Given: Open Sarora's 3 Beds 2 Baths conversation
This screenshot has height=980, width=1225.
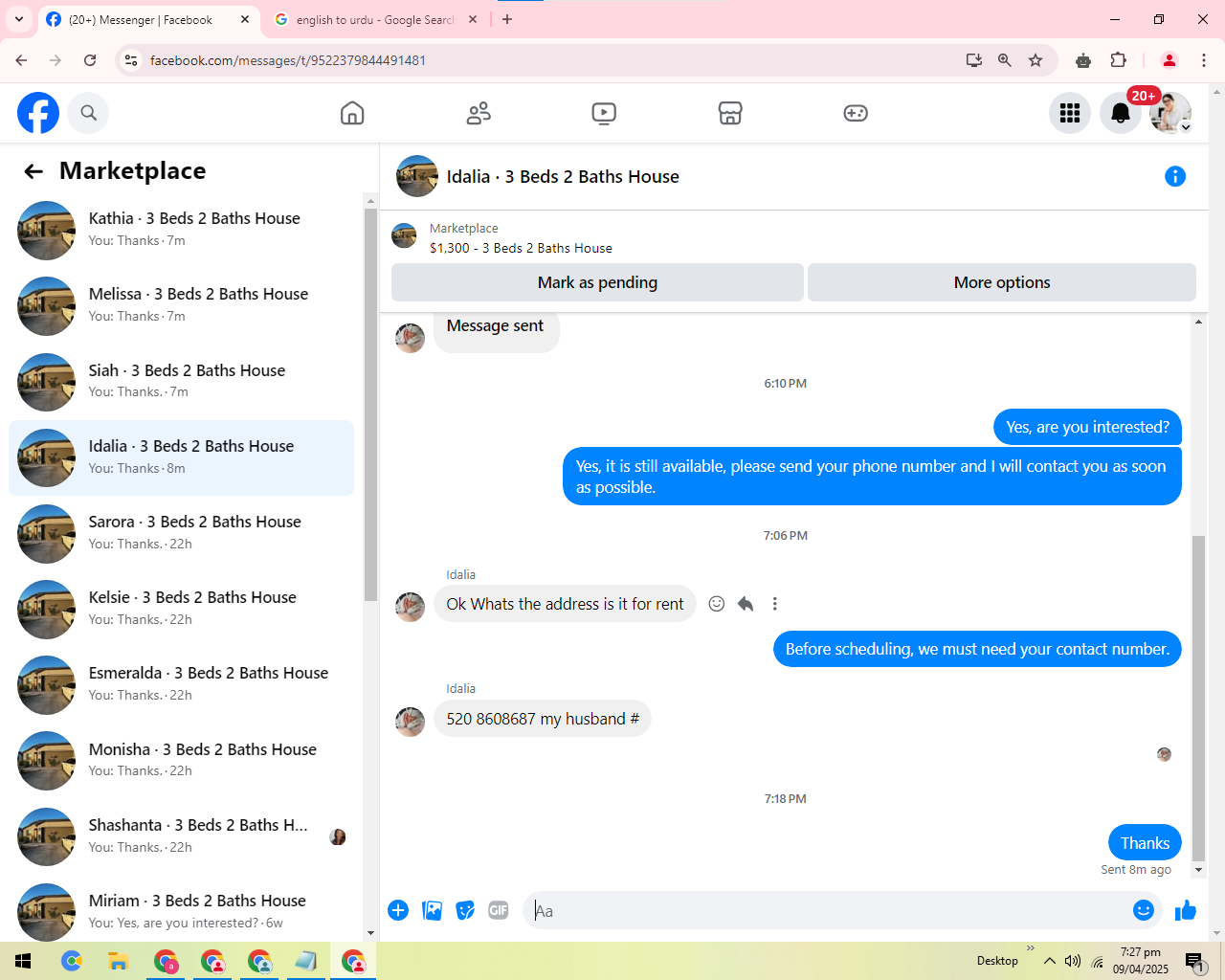Looking at the screenshot, I should tap(182, 533).
